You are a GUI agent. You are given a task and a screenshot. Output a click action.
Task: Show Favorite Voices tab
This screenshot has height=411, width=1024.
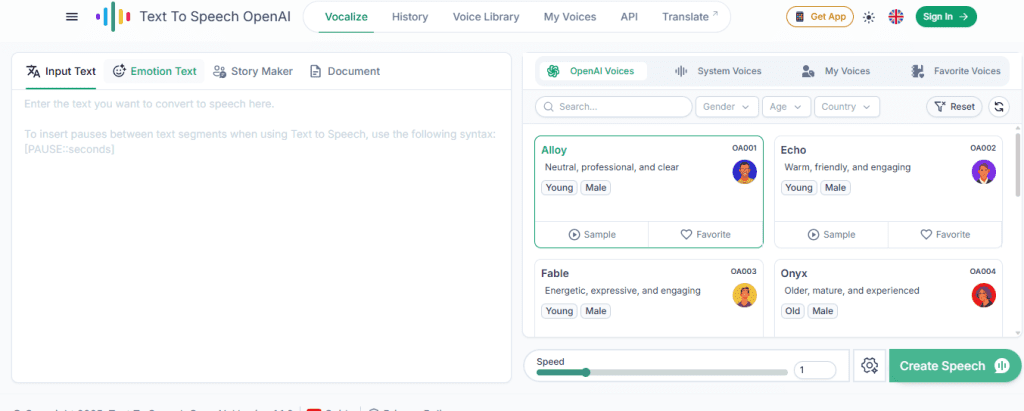coord(955,71)
